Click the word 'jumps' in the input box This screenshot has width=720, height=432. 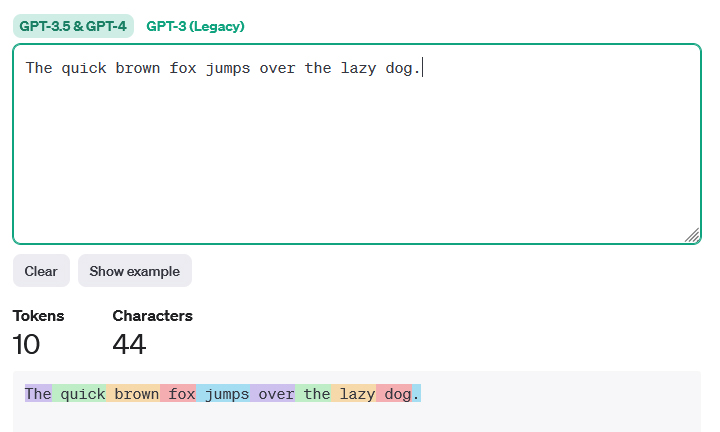(x=228, y=68)
